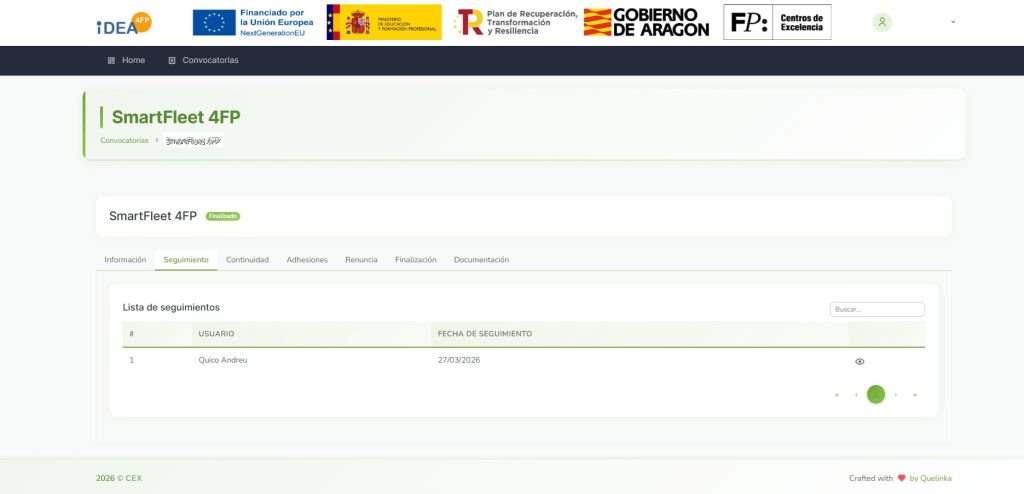Go to the next page of seguimientos

(x=896, y=395)
